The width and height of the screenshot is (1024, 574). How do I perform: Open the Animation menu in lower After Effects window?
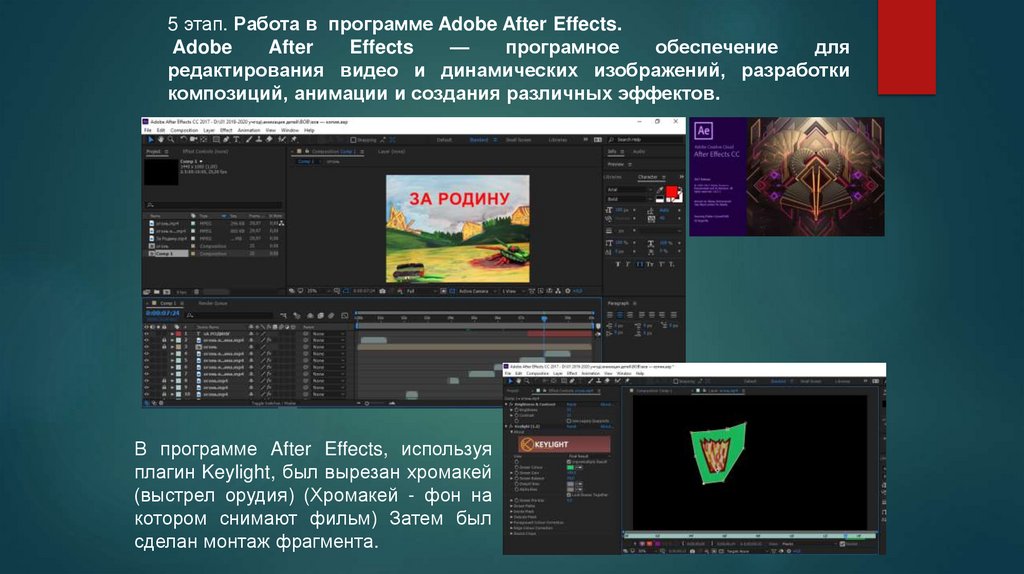[x=591, y=374]
